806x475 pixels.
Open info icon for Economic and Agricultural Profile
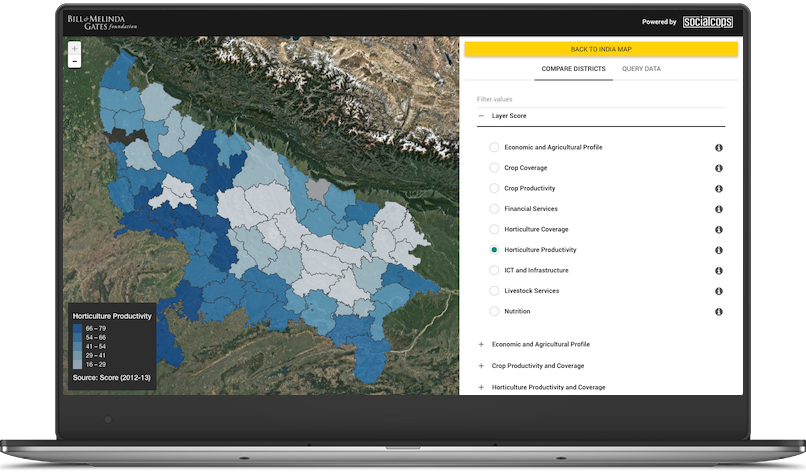coord(719,148)
